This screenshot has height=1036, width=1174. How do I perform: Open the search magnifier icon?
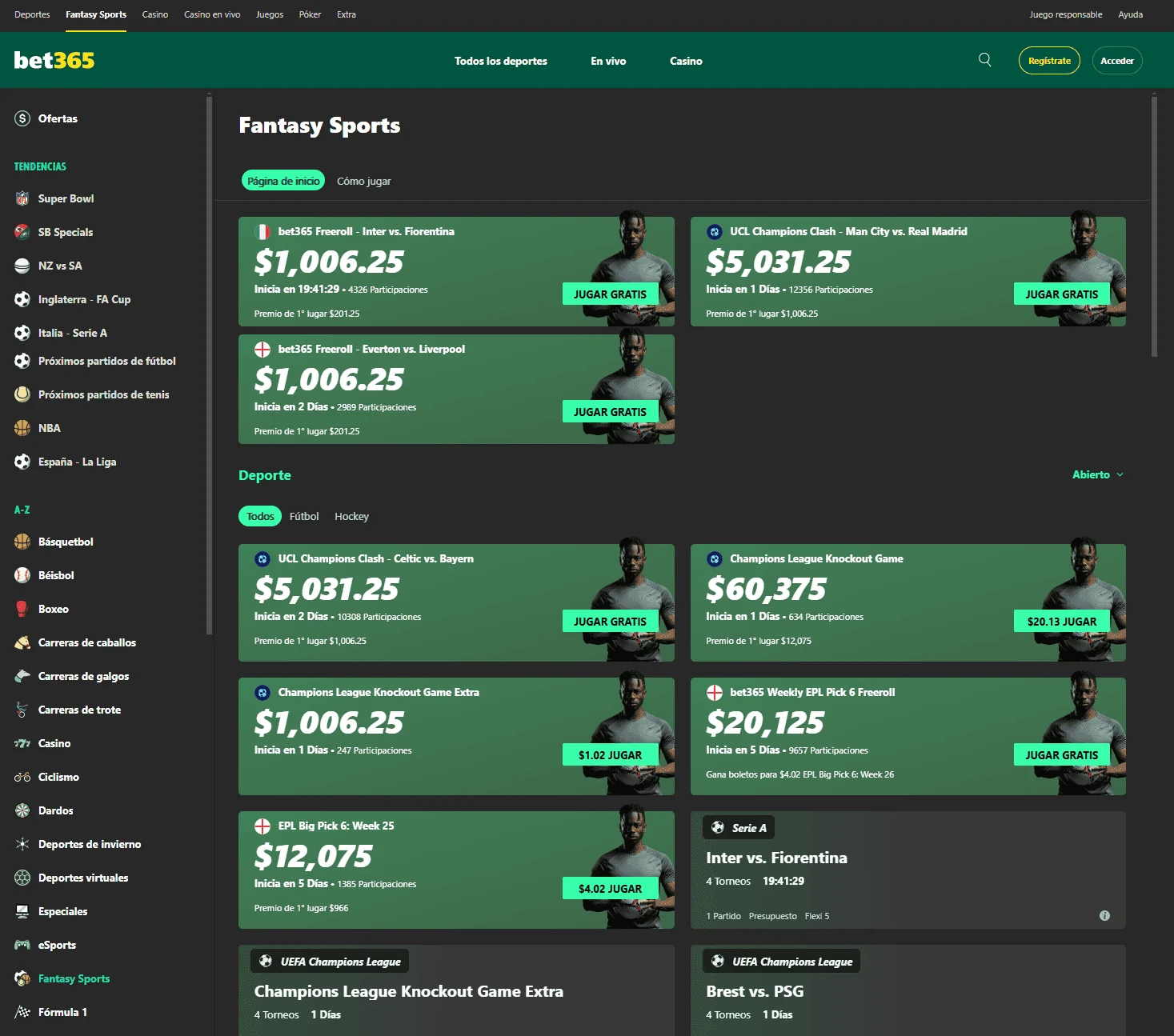pyautogui.click(x=985, y=60)
